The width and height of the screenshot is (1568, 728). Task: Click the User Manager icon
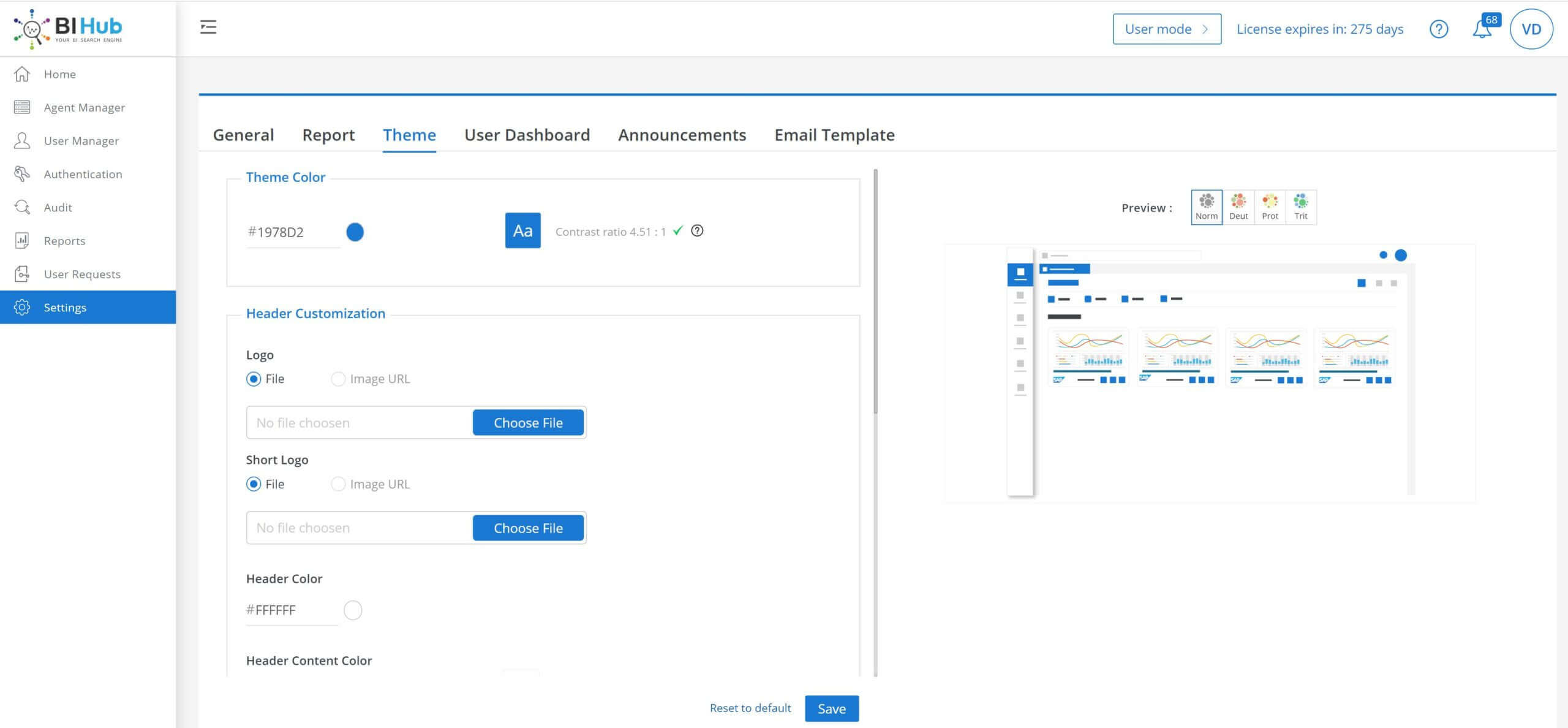pyautogui.click(x=22, y=140)
